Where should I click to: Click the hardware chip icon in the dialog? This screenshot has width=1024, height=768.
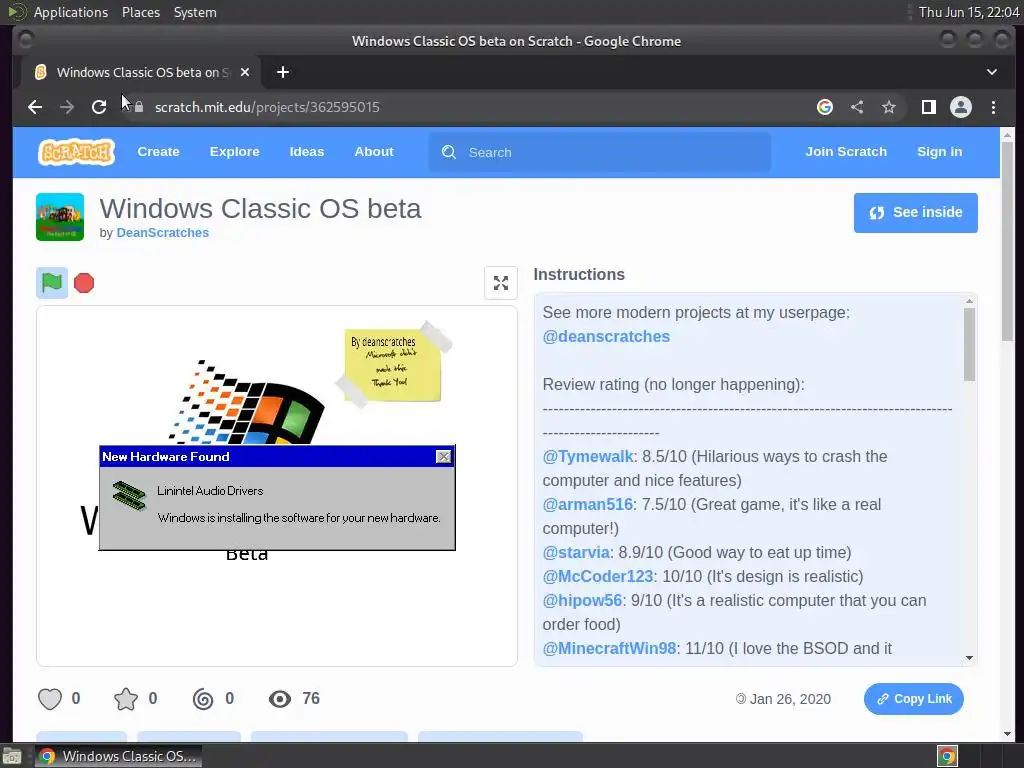click(129, 496)
